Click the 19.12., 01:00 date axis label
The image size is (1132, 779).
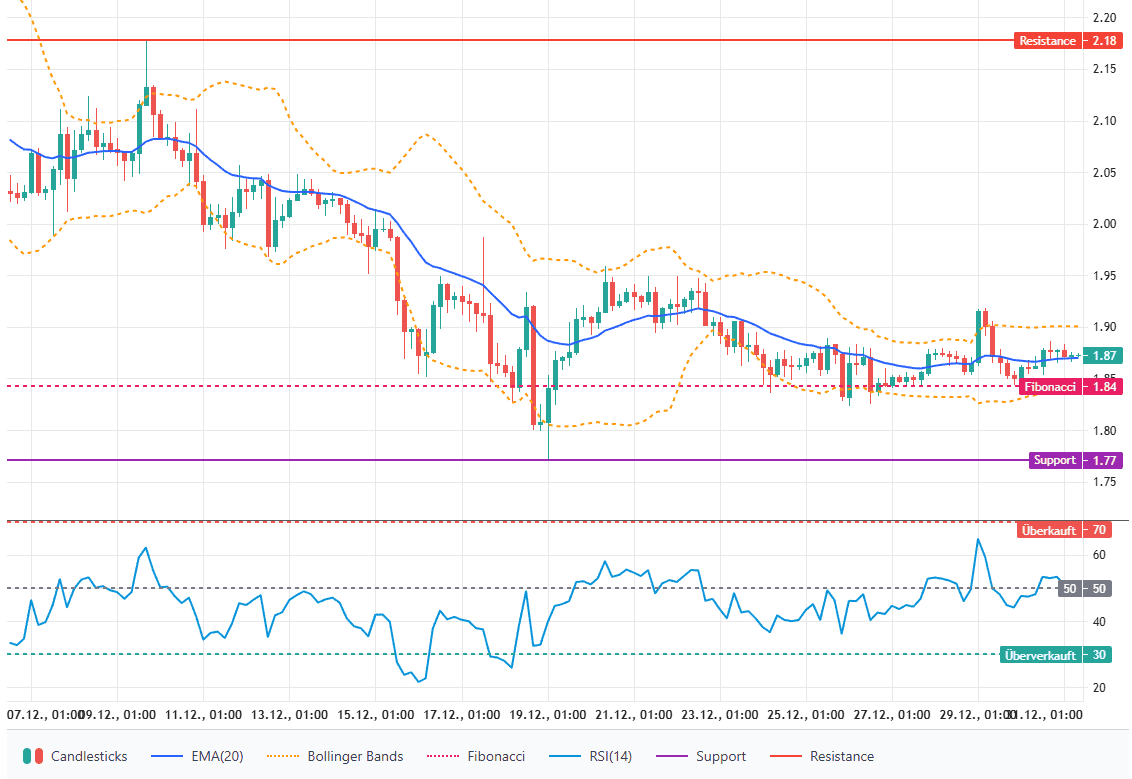tap(547, 715)
